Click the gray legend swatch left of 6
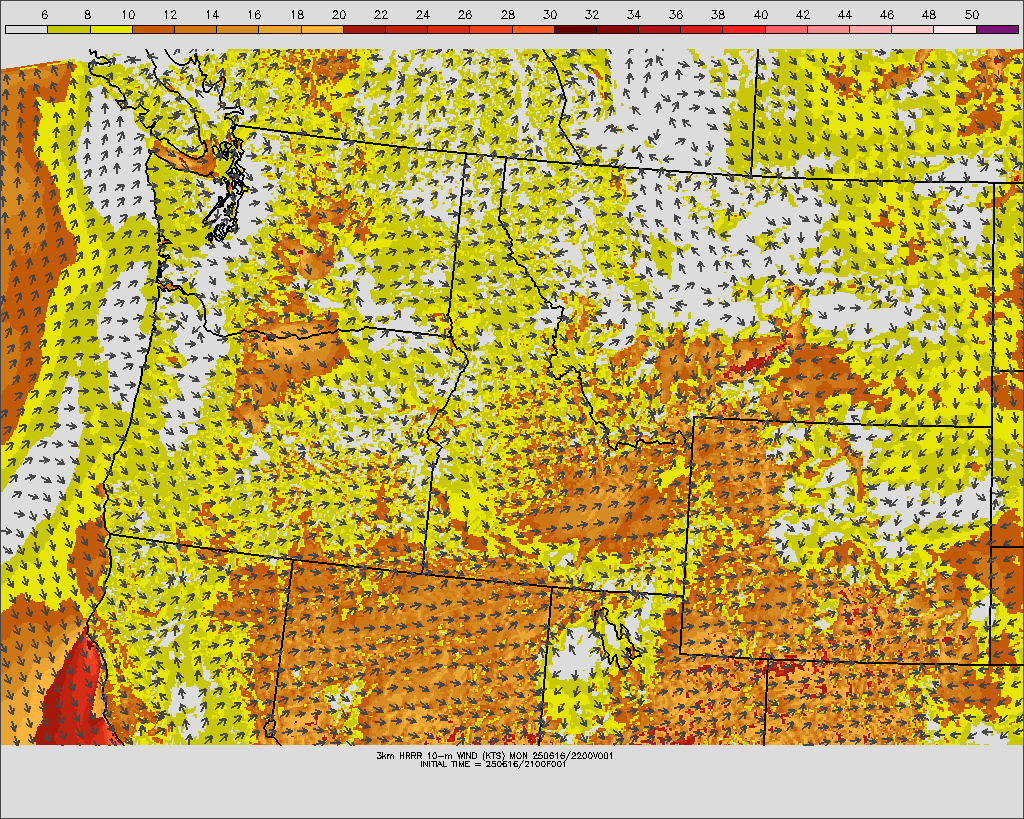 [x=27, y=29]
